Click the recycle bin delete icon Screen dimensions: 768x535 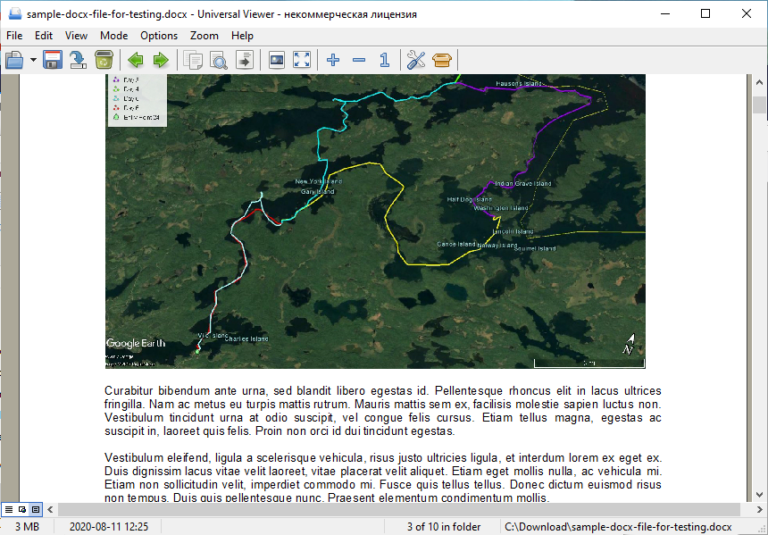[x=103, y=60]
